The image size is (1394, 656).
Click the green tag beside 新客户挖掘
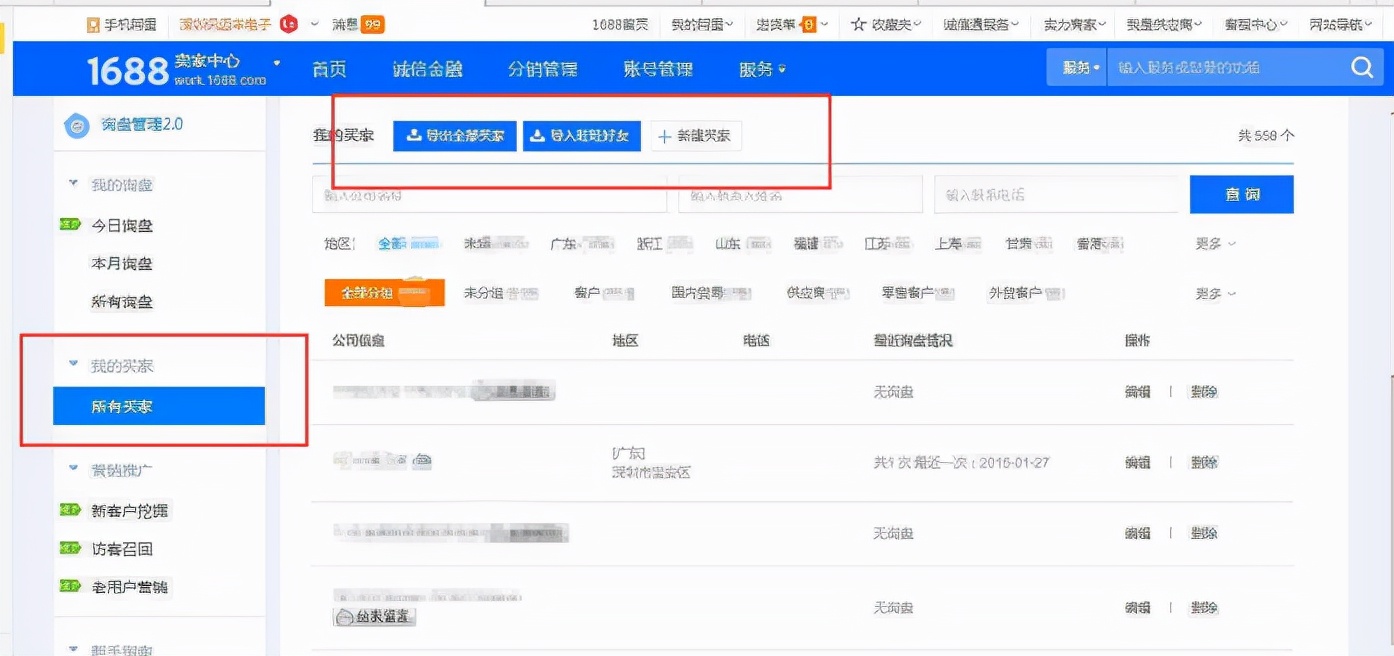click(x=70, y=511)
